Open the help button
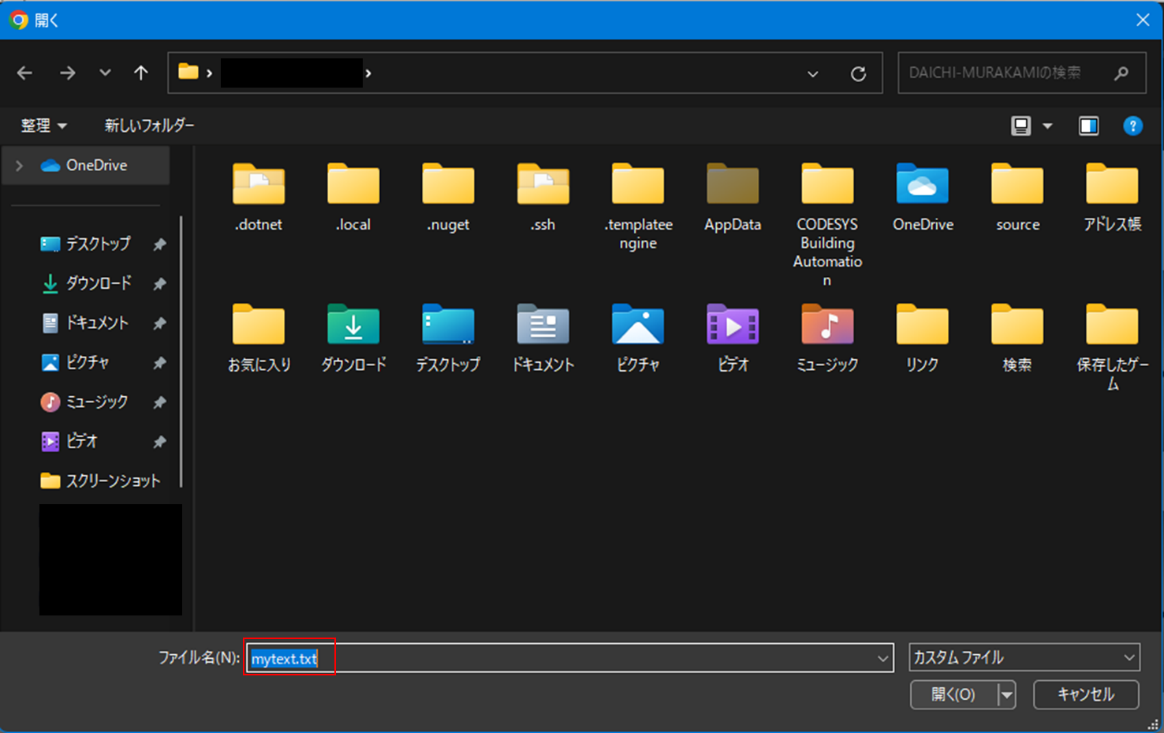 tap(1133, 126)
